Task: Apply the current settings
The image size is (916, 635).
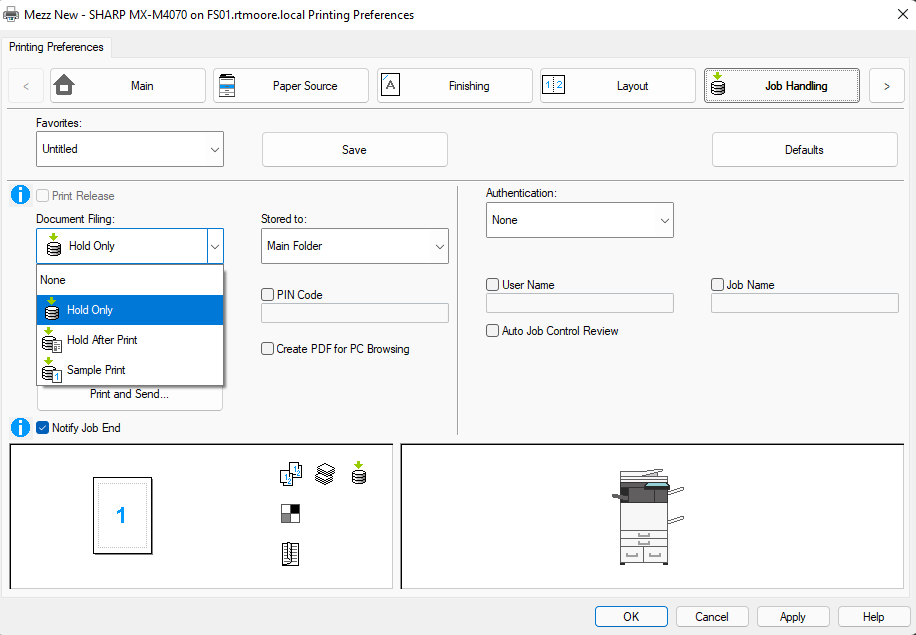Action: point(793,617)
